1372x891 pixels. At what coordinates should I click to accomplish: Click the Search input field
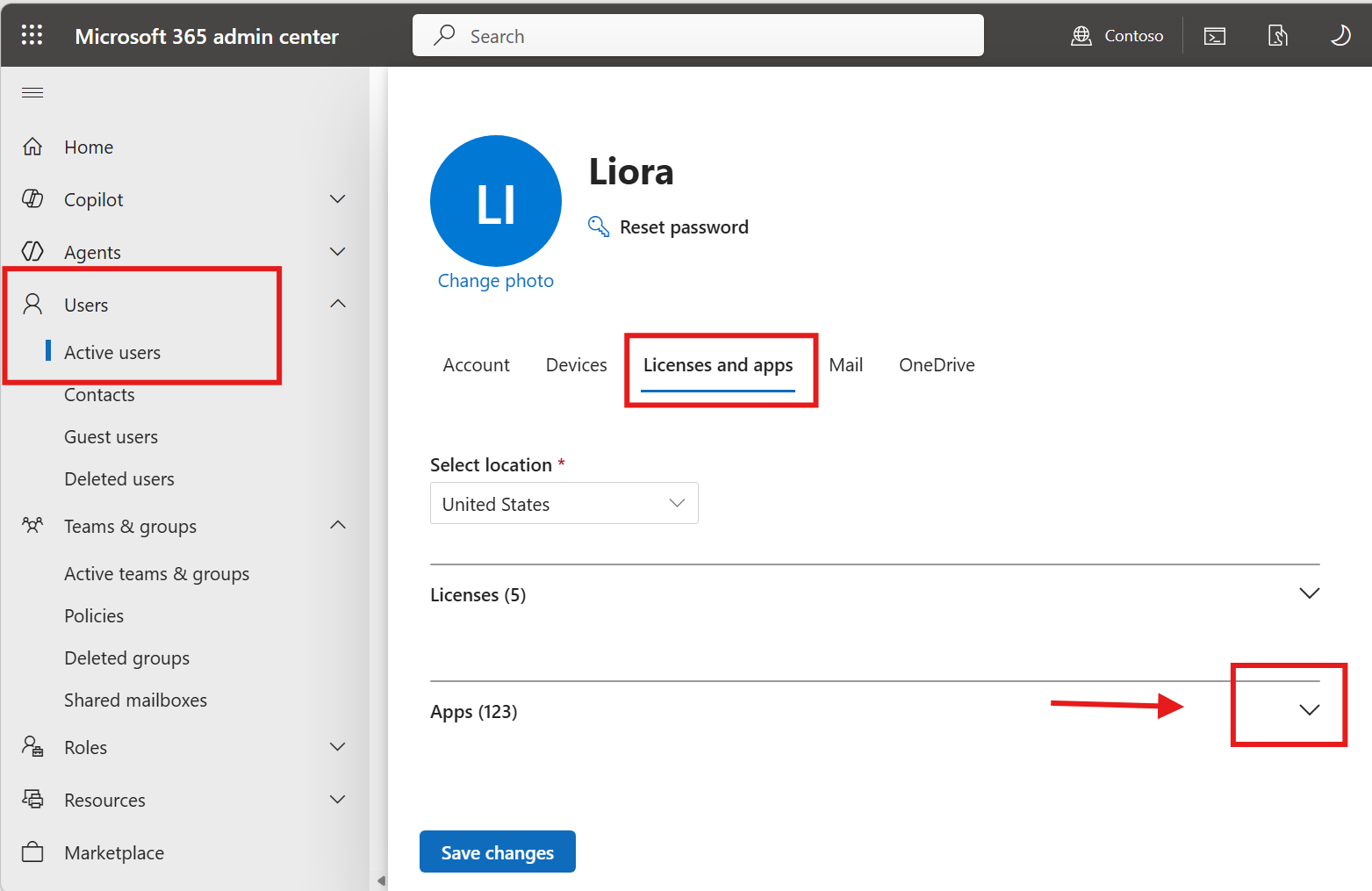(x=698, y=35)
